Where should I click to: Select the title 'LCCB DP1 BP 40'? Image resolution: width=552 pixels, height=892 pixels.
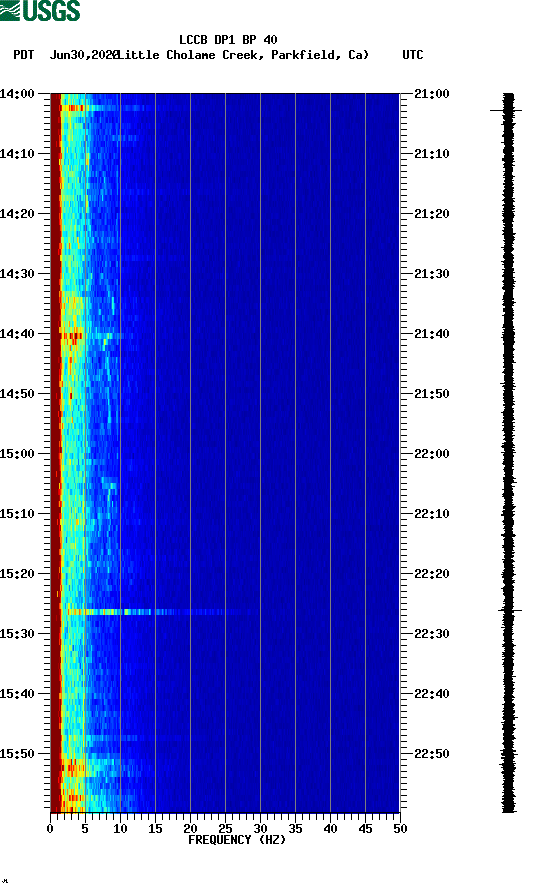pyautogui.click(x=228, y=40)
